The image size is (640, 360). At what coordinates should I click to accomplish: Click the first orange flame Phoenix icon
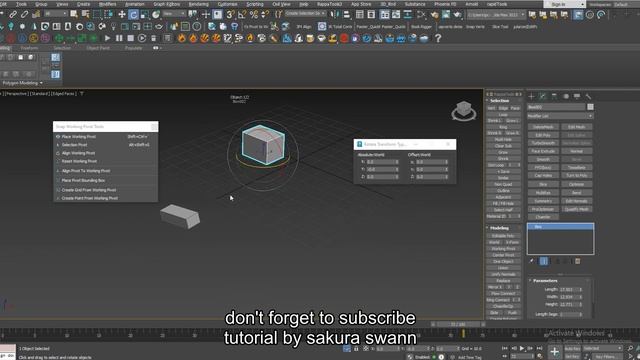[x=181, y=38]
